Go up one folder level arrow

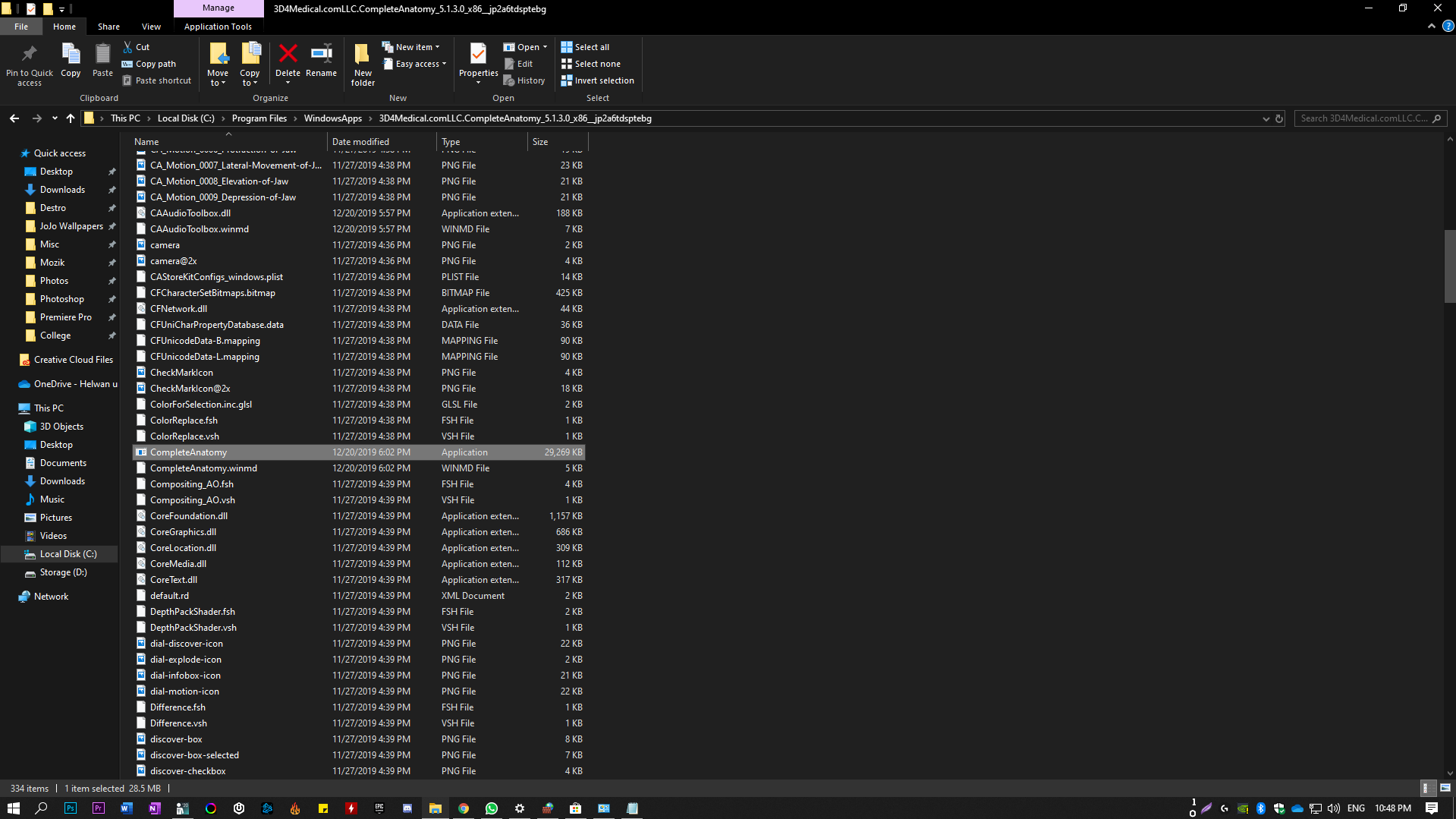click(x=71, y=118)
